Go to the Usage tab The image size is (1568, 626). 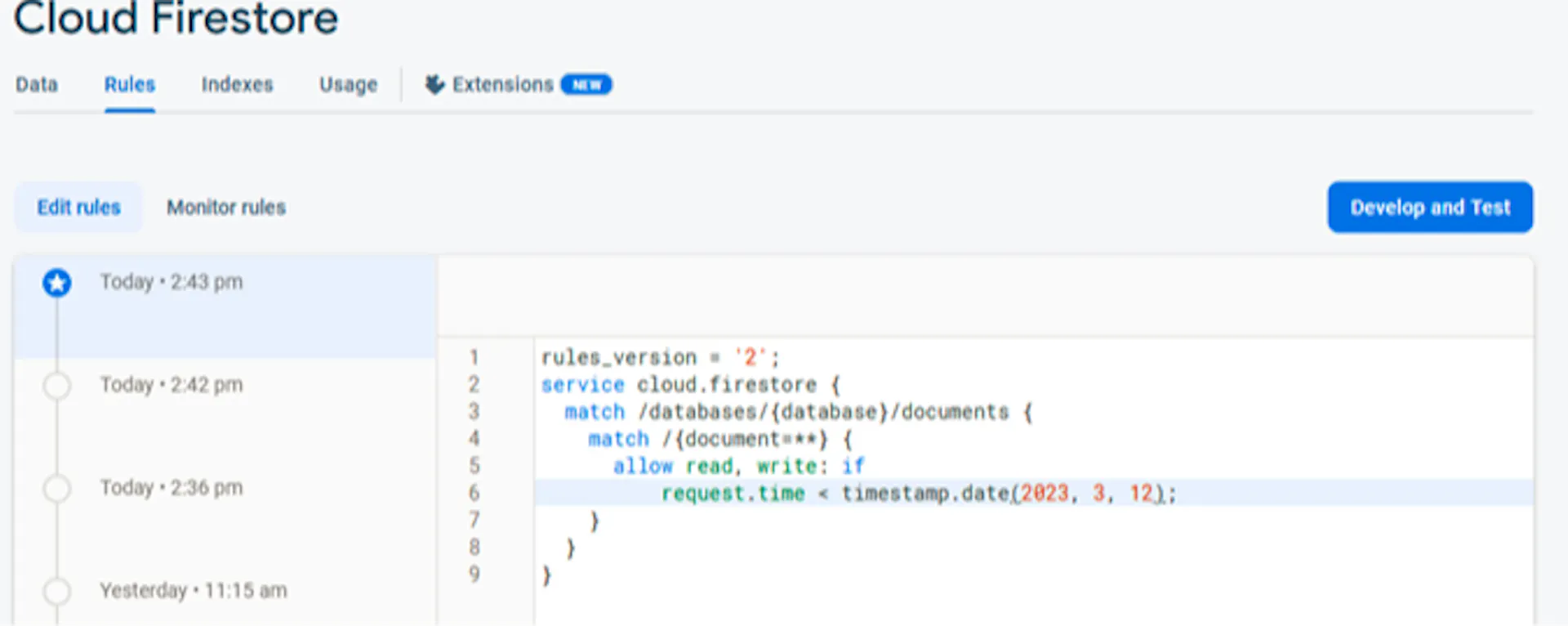coord(348,84)
